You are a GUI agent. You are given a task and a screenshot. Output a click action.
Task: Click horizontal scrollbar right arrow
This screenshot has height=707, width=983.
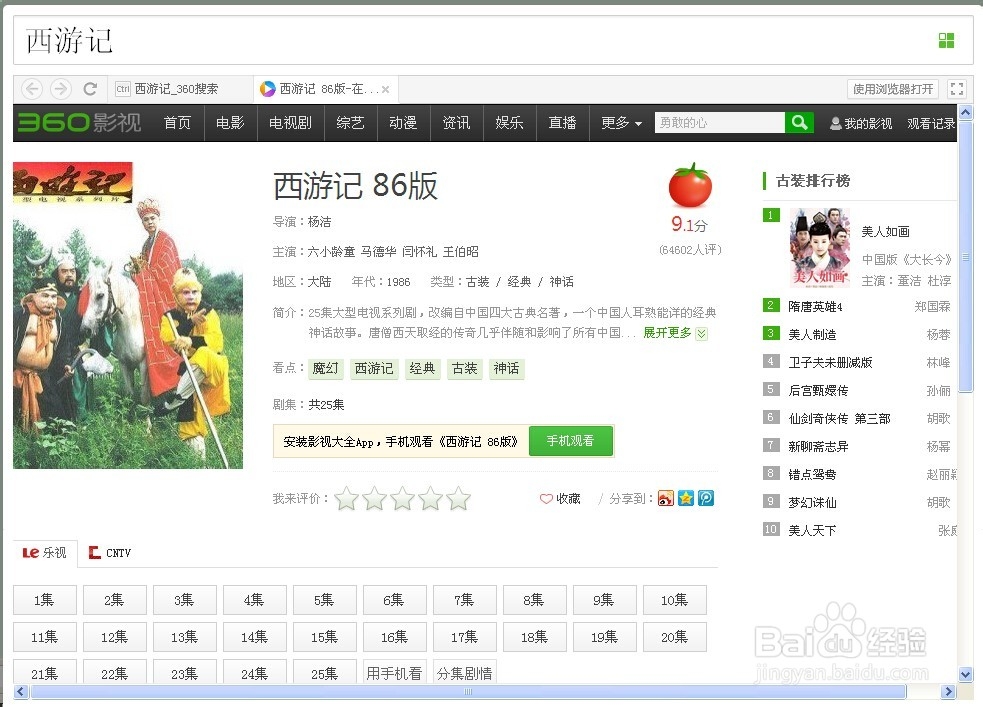click(948, 691)
